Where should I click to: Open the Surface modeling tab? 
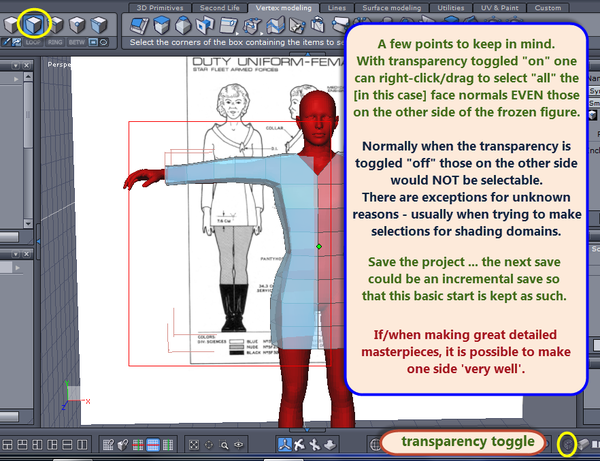pos(391,8)
